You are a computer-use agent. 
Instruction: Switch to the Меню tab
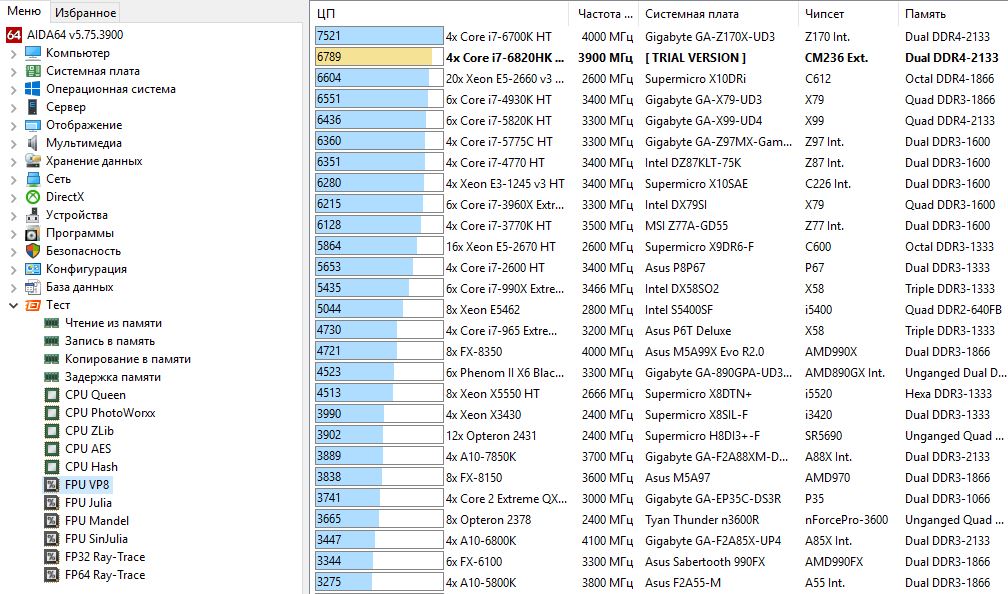(x=24, y=11)
